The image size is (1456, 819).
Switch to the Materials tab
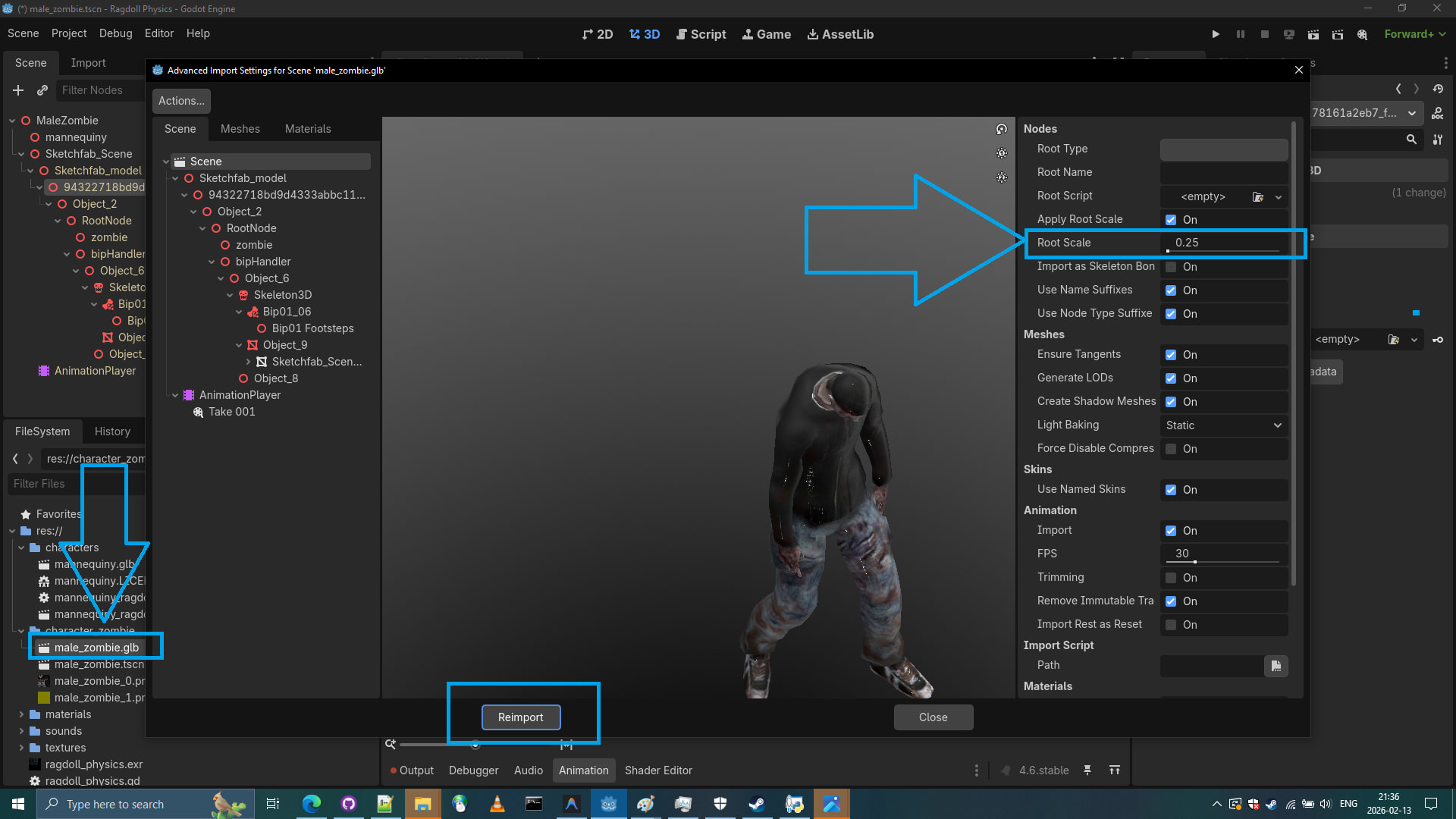pyautogui.click(x=308, y=129)
